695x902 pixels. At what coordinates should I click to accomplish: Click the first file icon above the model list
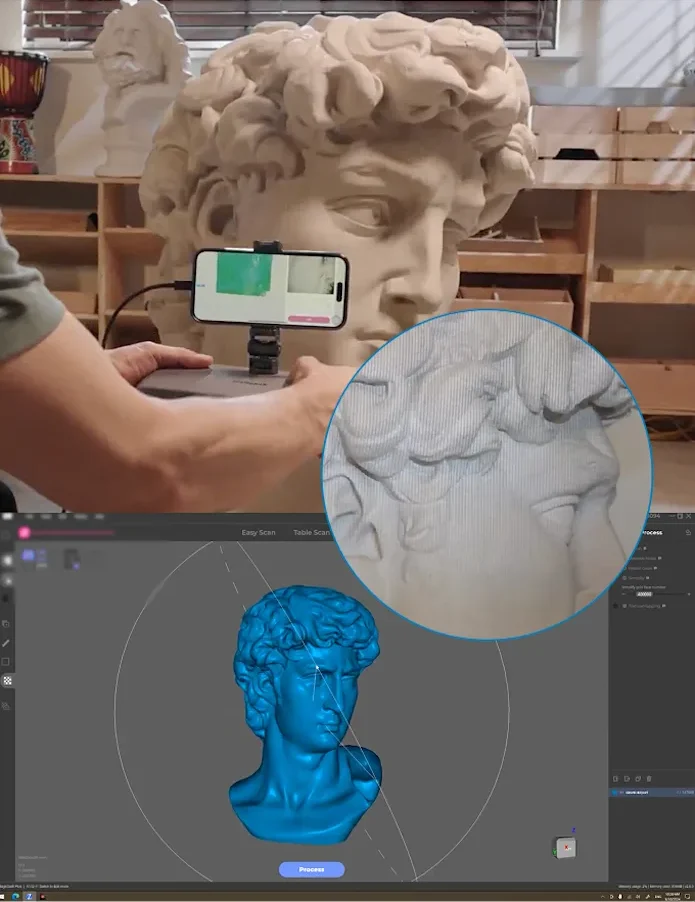pos(616,779)
